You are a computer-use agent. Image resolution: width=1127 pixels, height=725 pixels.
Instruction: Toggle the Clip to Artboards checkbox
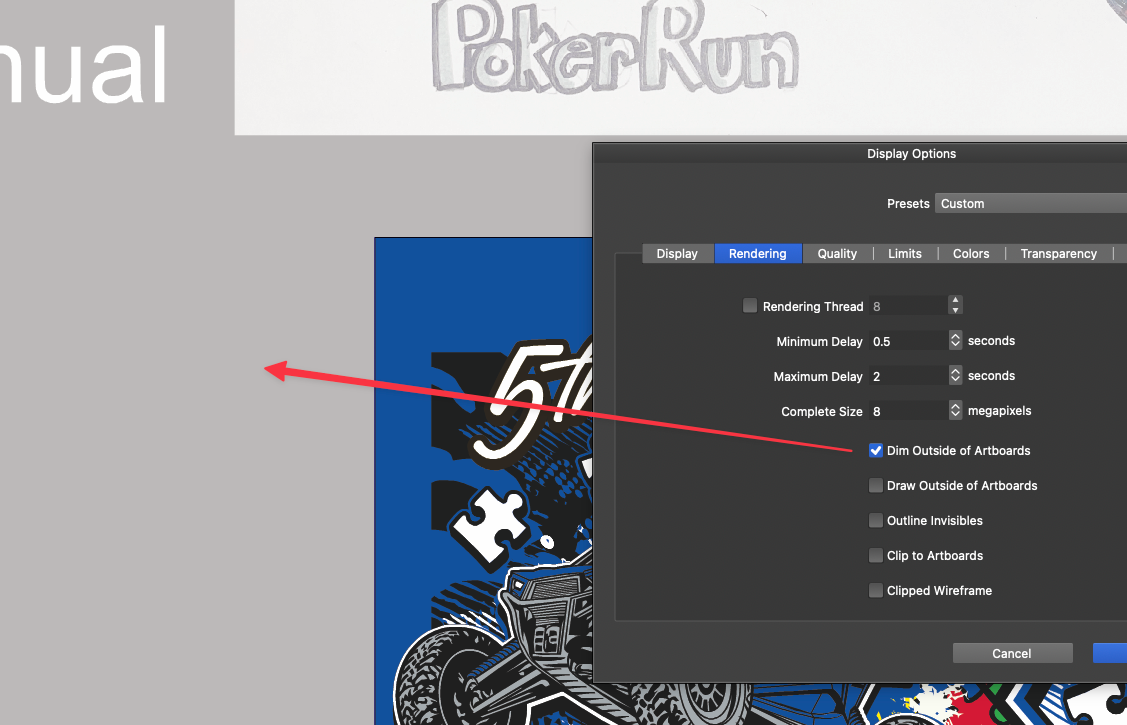[876, 556]
